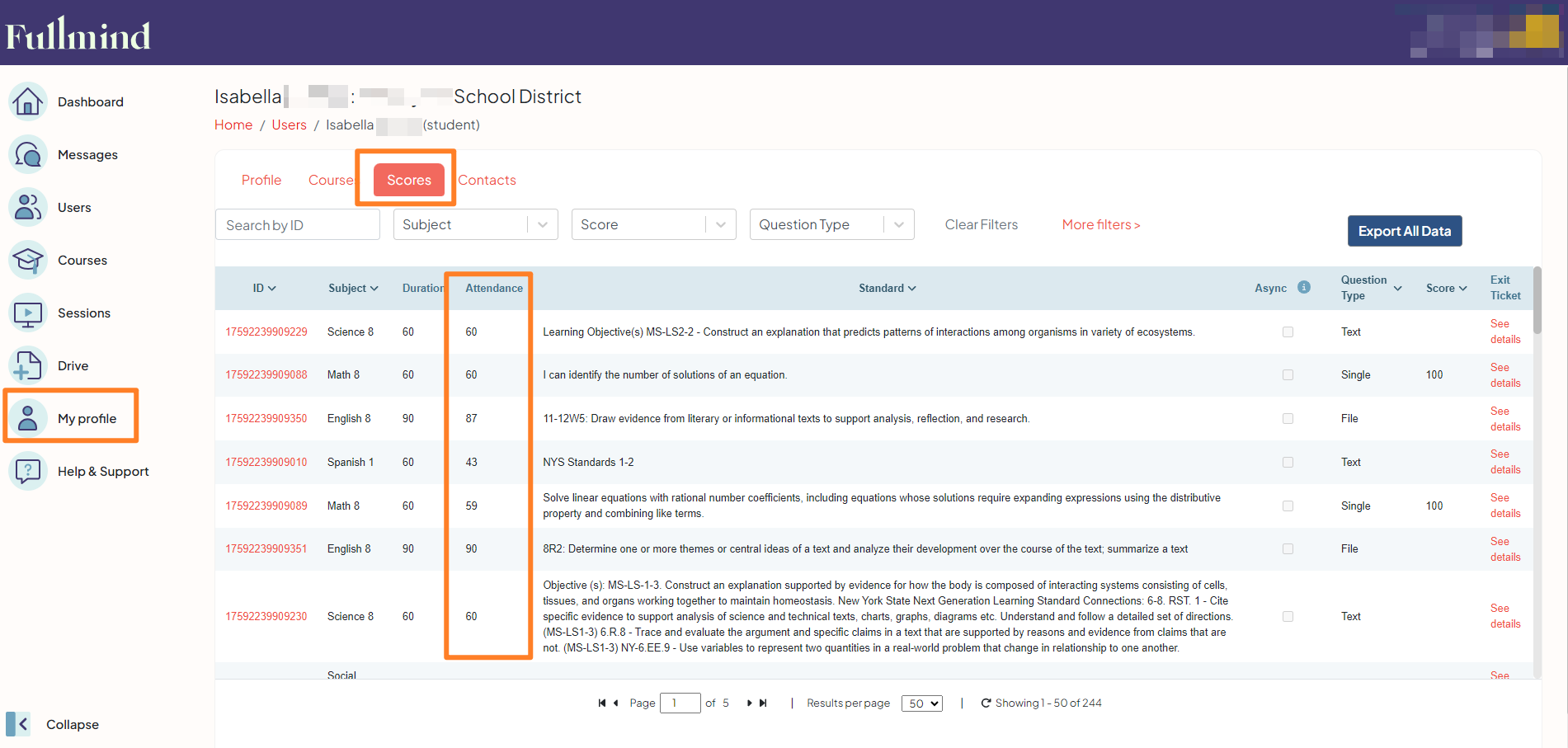Change Results per page dropdown
This screenshot has width=1568, height=748.
921,703
